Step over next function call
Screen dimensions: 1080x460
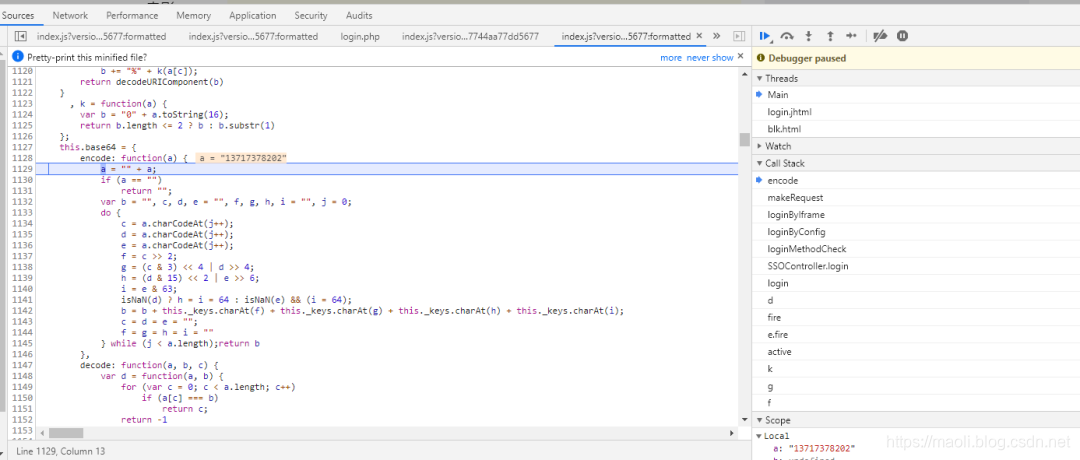787,36
